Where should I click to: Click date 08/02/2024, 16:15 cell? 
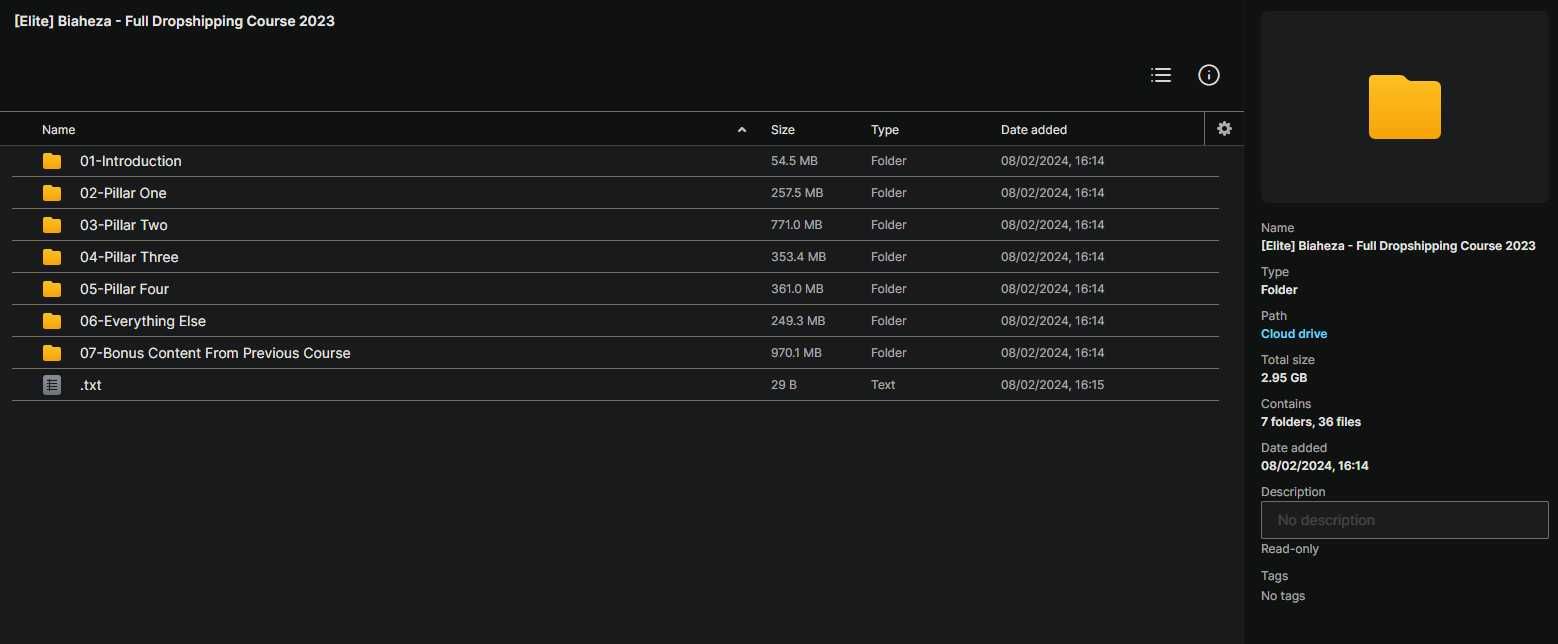point(1052,385)
